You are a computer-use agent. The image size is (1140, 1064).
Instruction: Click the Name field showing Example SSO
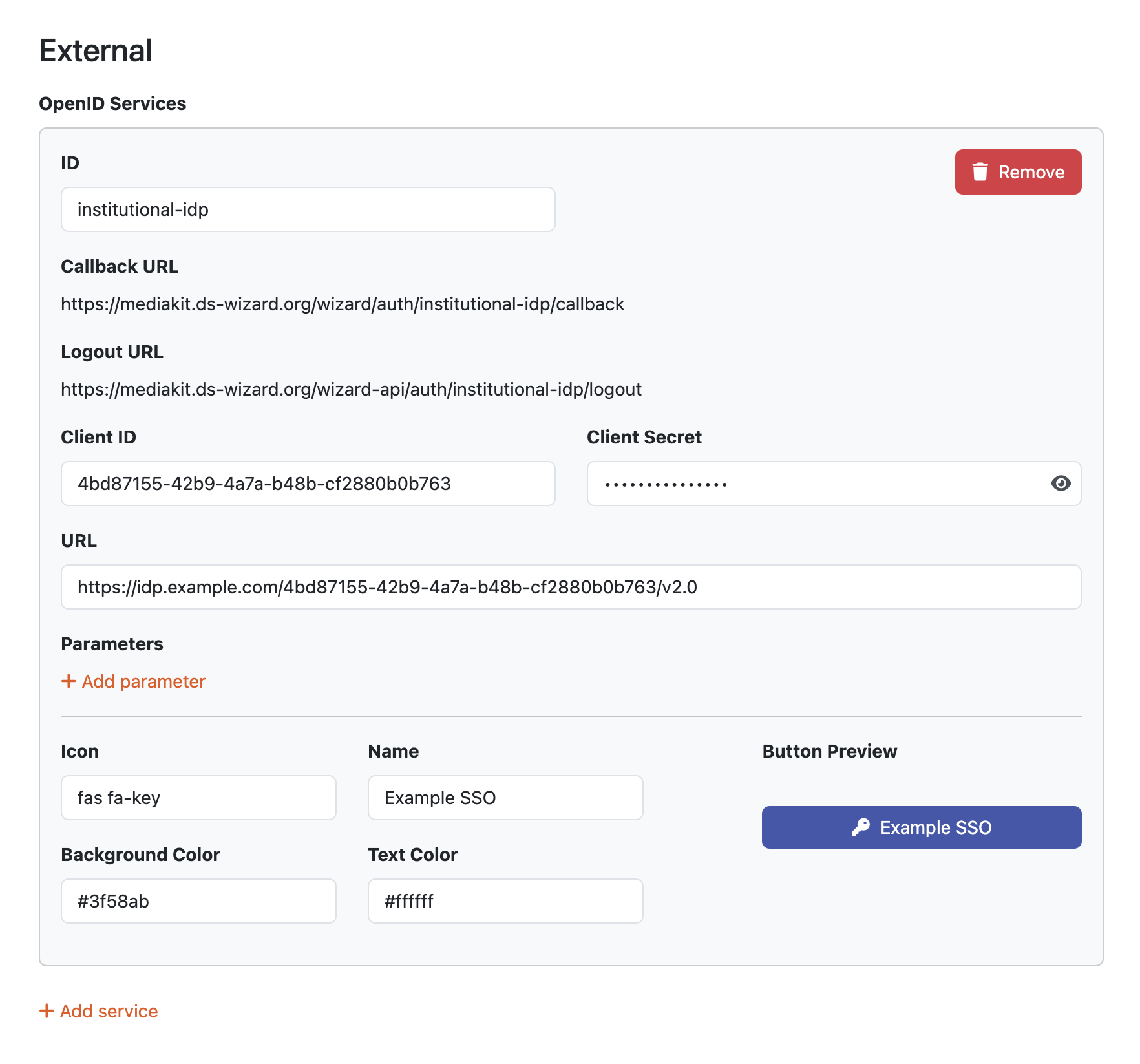[x=505, y=798]
